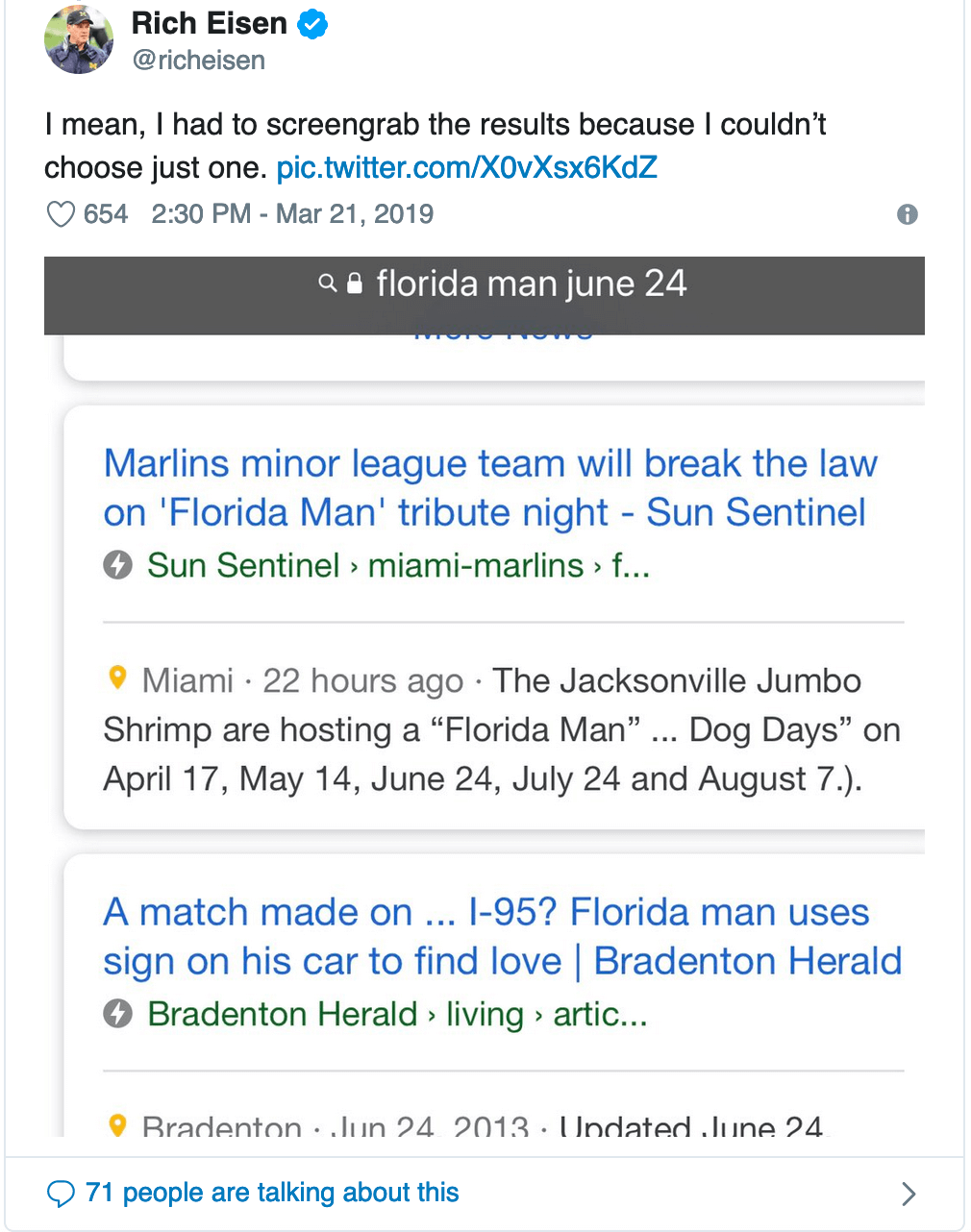
Task: Click the speech bubble reply icon
Action: (x=61, y=1194)
